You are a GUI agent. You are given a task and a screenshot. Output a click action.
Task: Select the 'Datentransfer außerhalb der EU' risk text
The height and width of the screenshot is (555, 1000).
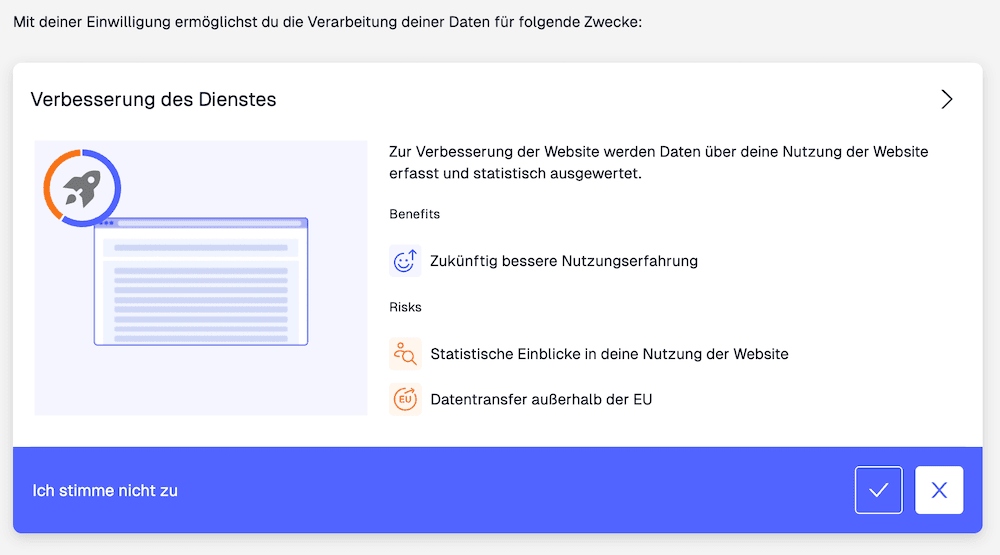tap(541, 399)
